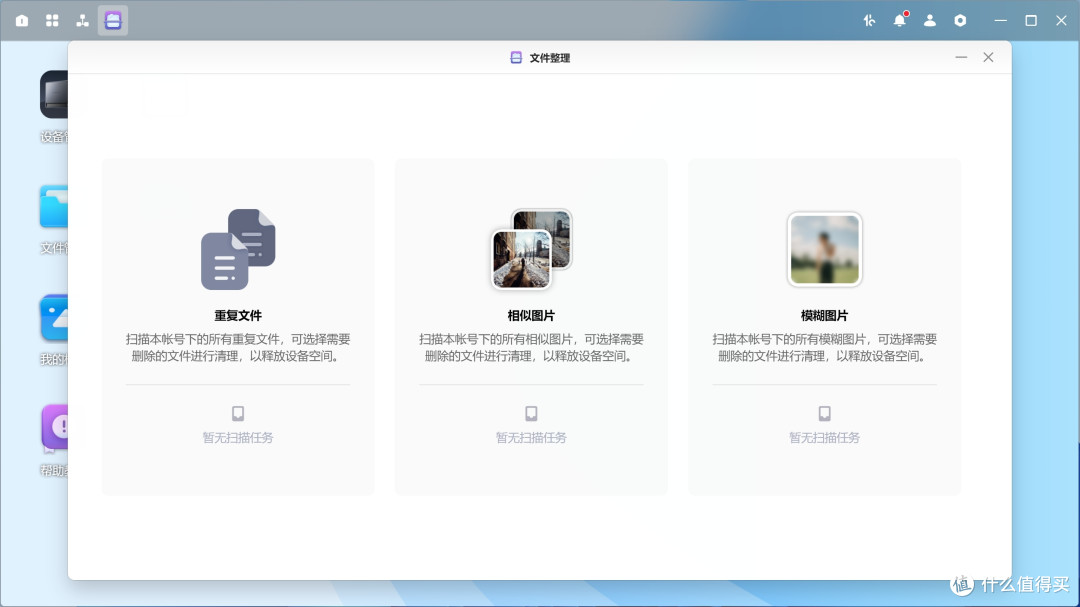The image size is (1080, 607).
Task: Select the 重复文件 heading
Action: [238, 316]
